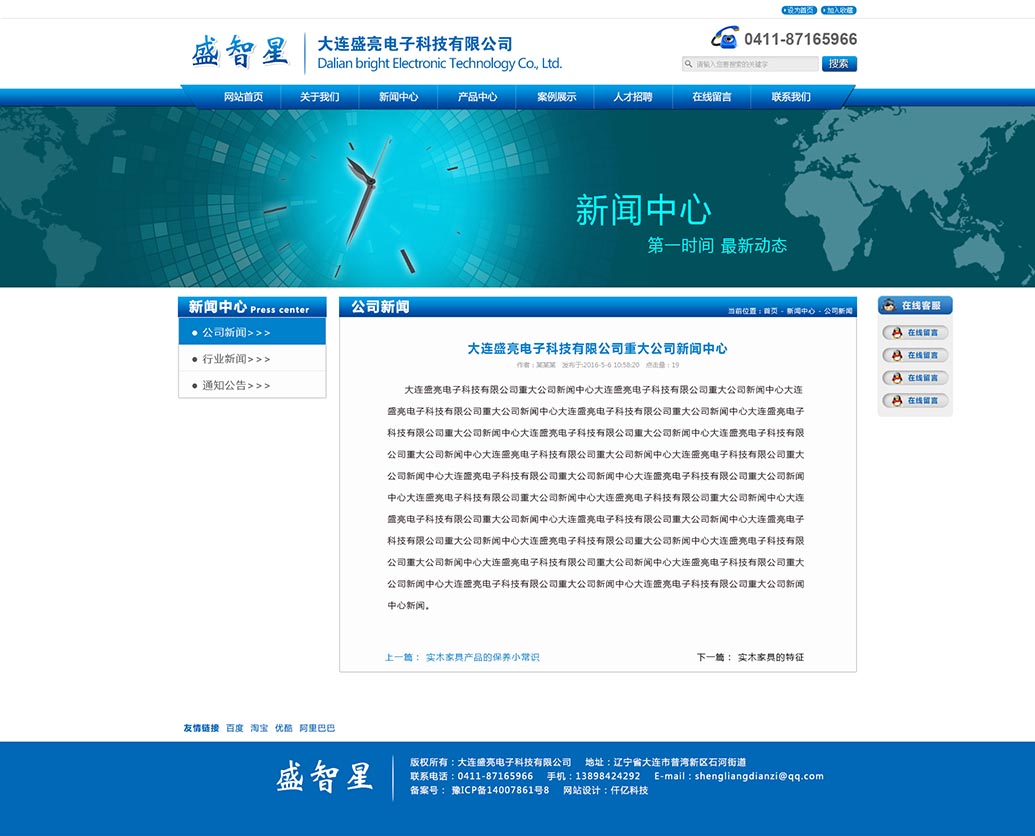Open 关于我们 in the navigation bar

319,97
